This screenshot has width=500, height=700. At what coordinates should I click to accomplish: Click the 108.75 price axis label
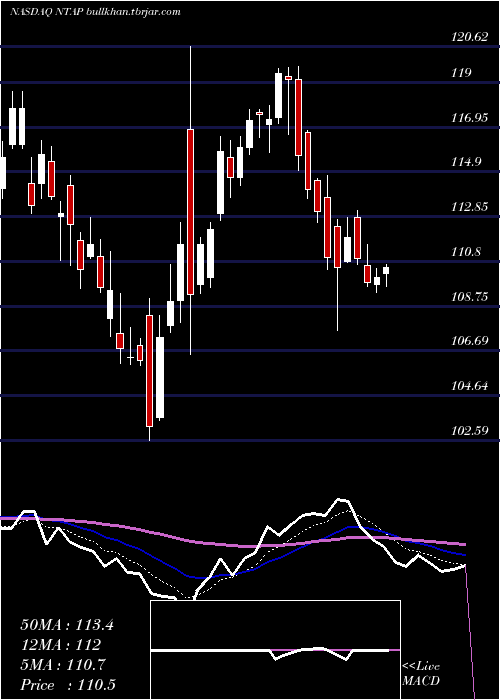point(469,296)
